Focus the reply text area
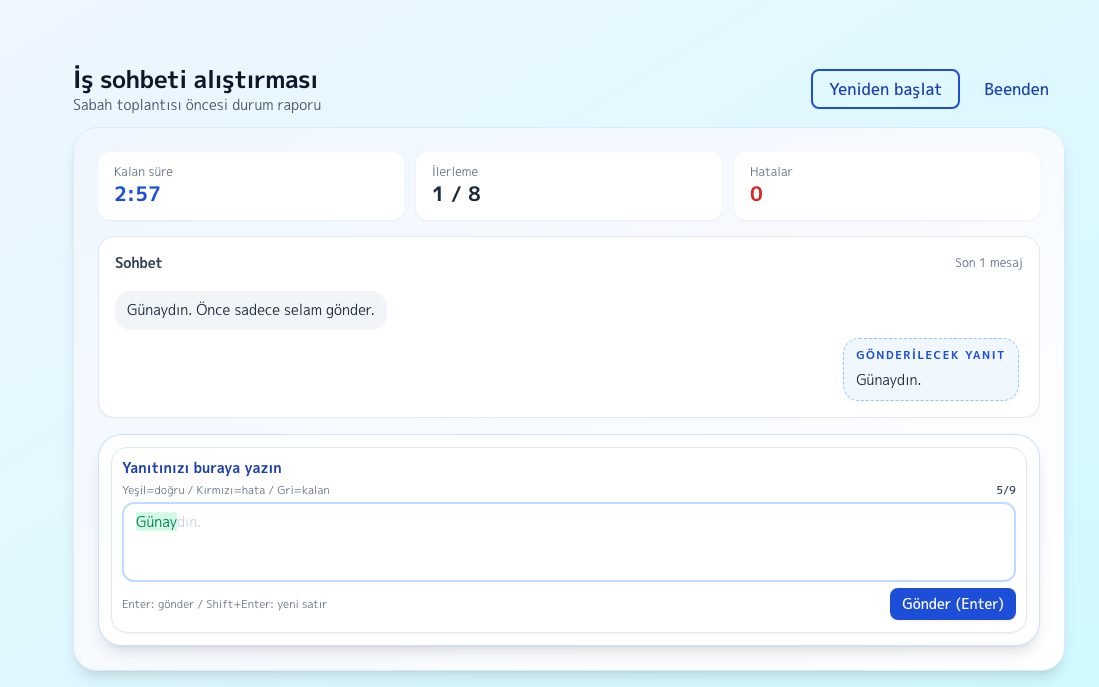The width and height of the screenshot is (1099, 687). 568,542
